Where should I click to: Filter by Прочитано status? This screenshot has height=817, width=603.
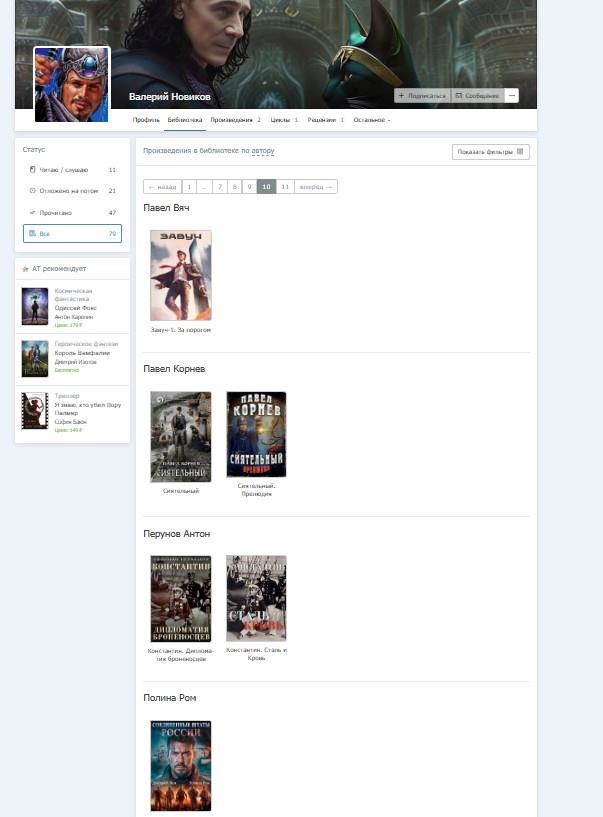(x=72, y=213)
